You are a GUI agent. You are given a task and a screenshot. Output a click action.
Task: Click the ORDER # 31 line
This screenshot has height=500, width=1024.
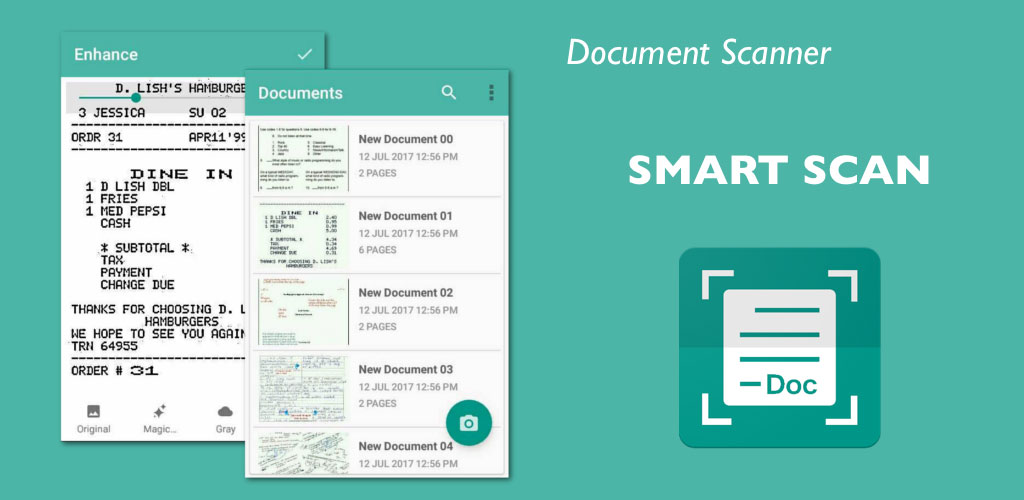115,371
